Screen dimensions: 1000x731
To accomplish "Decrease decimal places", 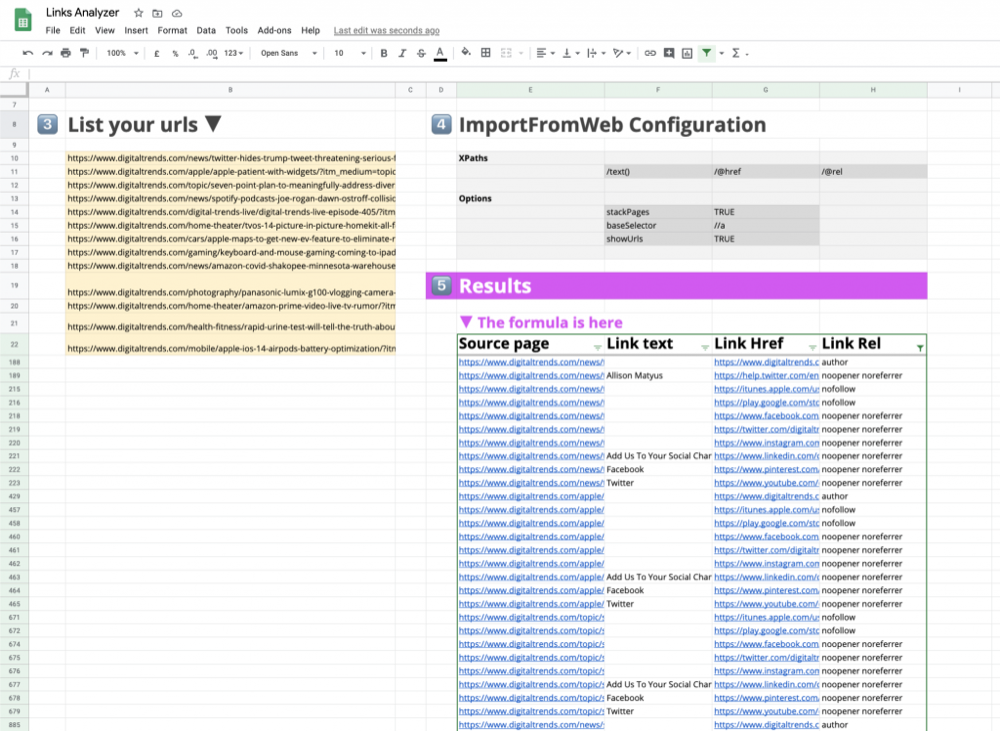I will (x=193, y=54).
